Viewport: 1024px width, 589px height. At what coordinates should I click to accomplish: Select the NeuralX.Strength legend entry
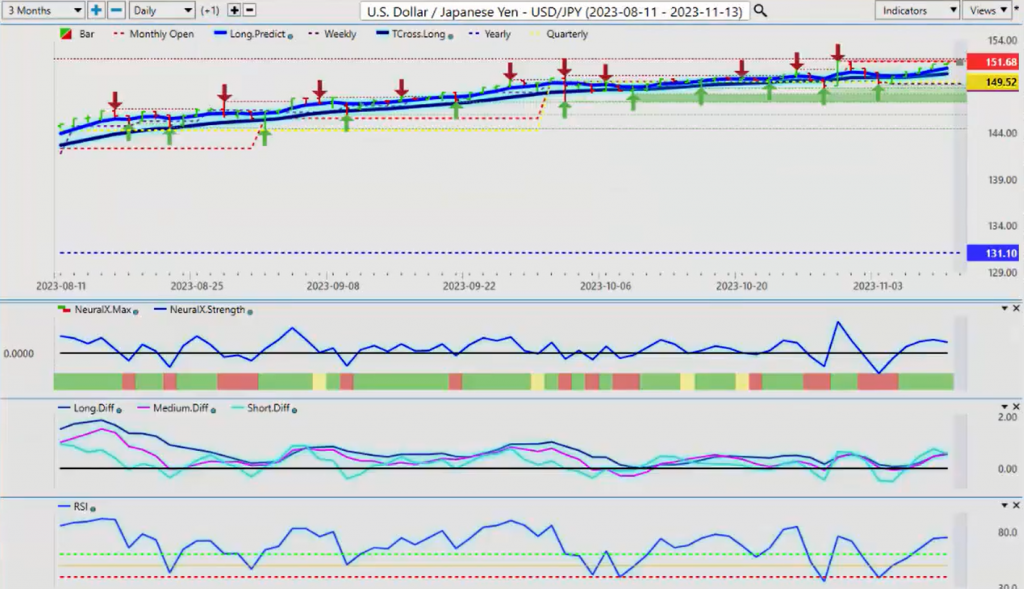(207, 310)
